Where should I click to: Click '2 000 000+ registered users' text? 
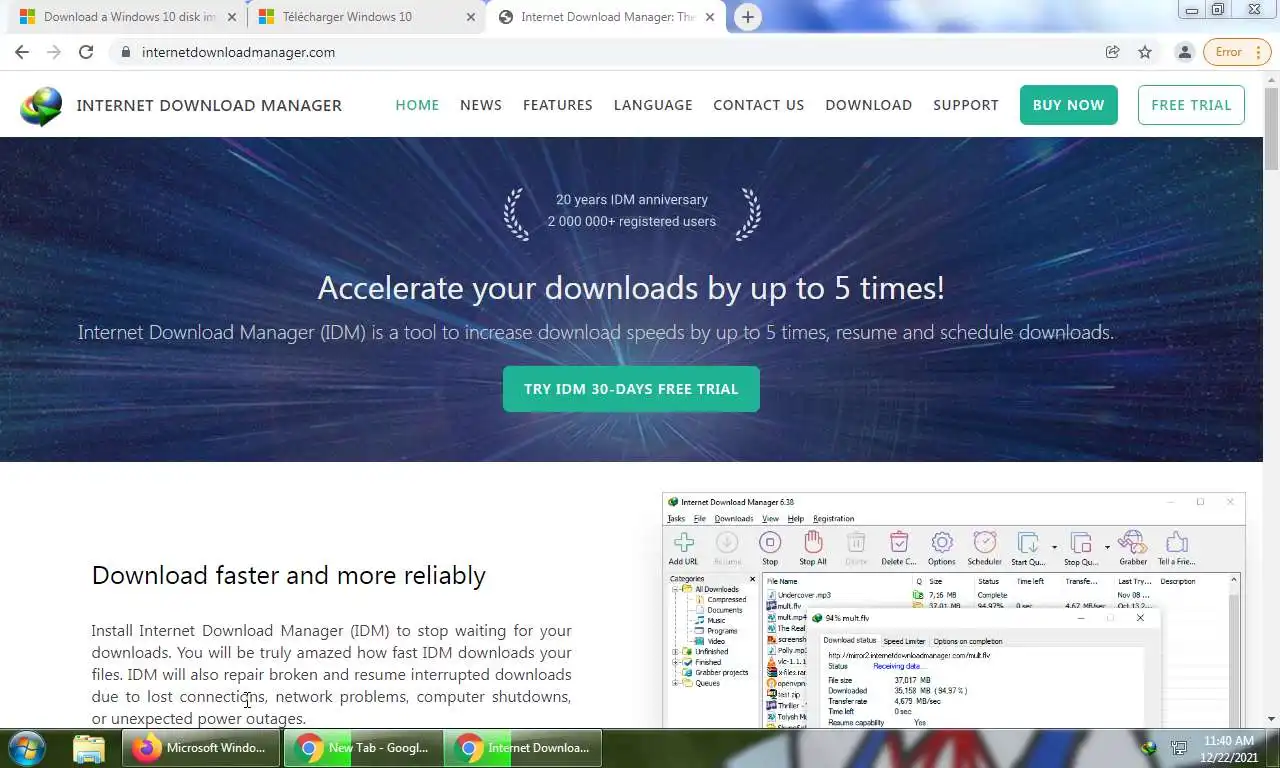point(632,221)
